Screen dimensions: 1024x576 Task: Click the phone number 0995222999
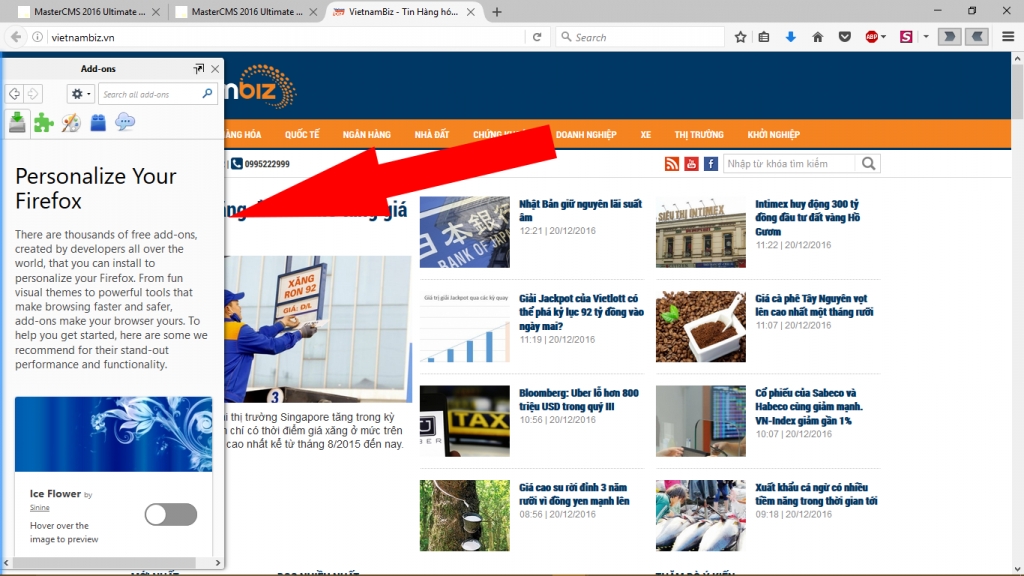point(266,164)
